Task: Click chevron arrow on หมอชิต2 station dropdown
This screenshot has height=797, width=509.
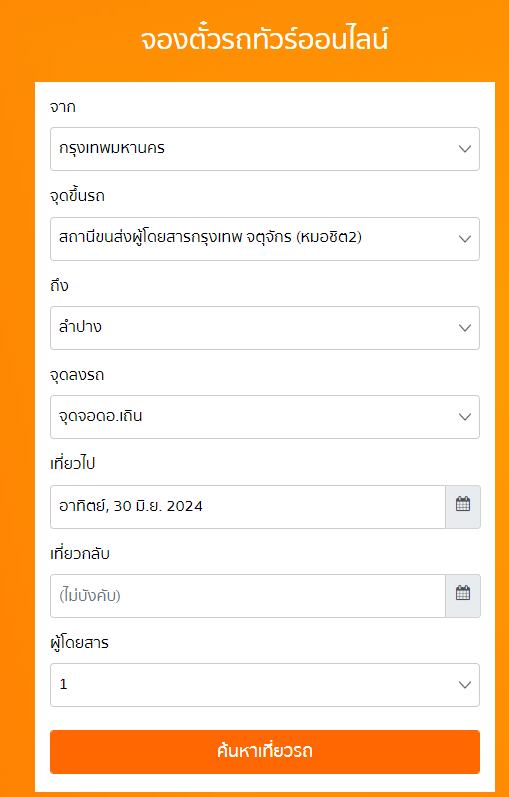Action: point(464,239)
